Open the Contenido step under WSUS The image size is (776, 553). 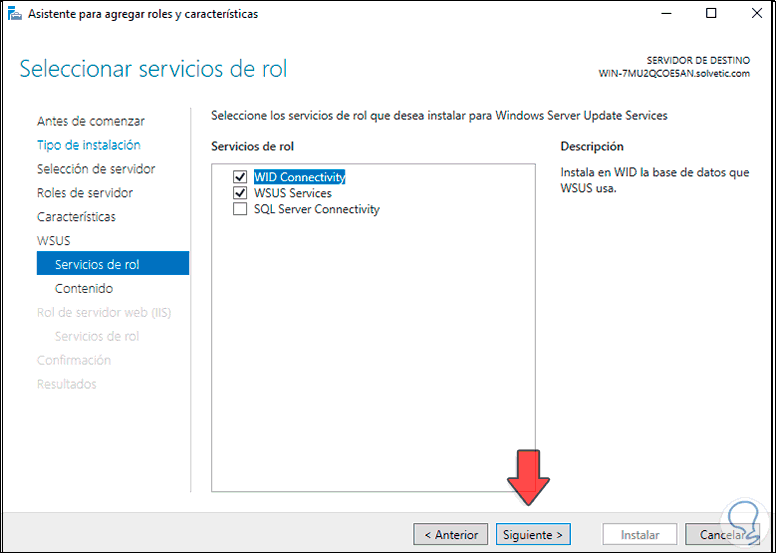pyautogui.click(x=84, y=288)
